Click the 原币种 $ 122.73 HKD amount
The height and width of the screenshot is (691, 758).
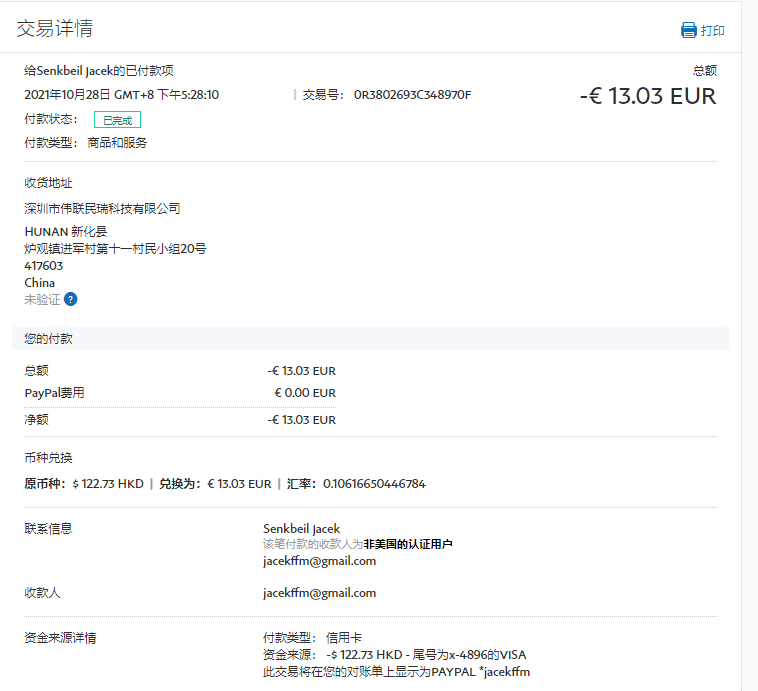click(108, 484)
